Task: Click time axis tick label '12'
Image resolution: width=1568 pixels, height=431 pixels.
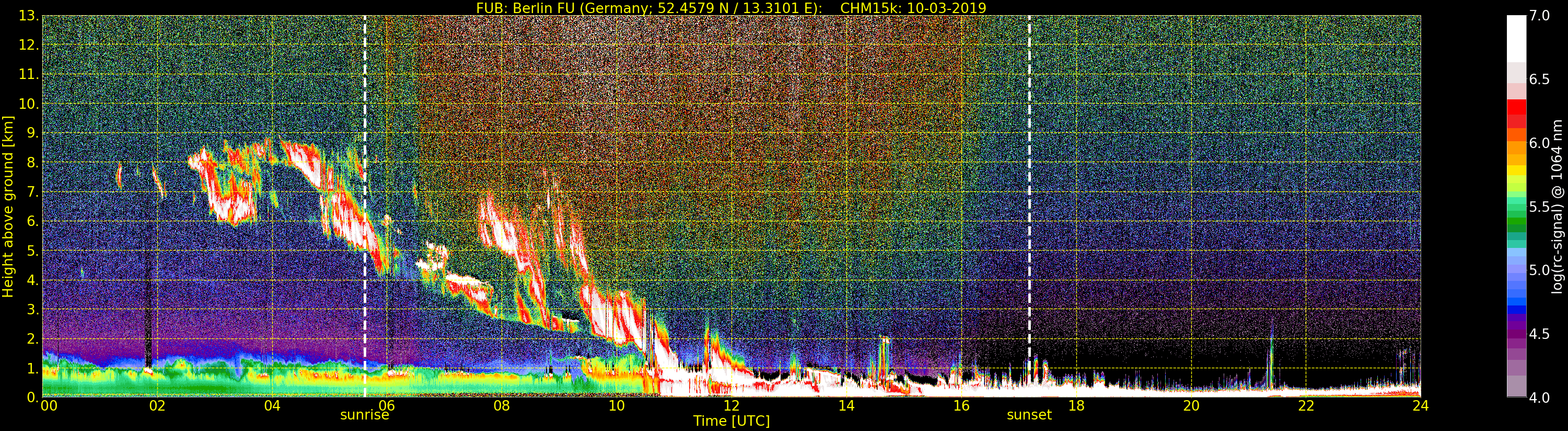Action: tap(731, 406)
